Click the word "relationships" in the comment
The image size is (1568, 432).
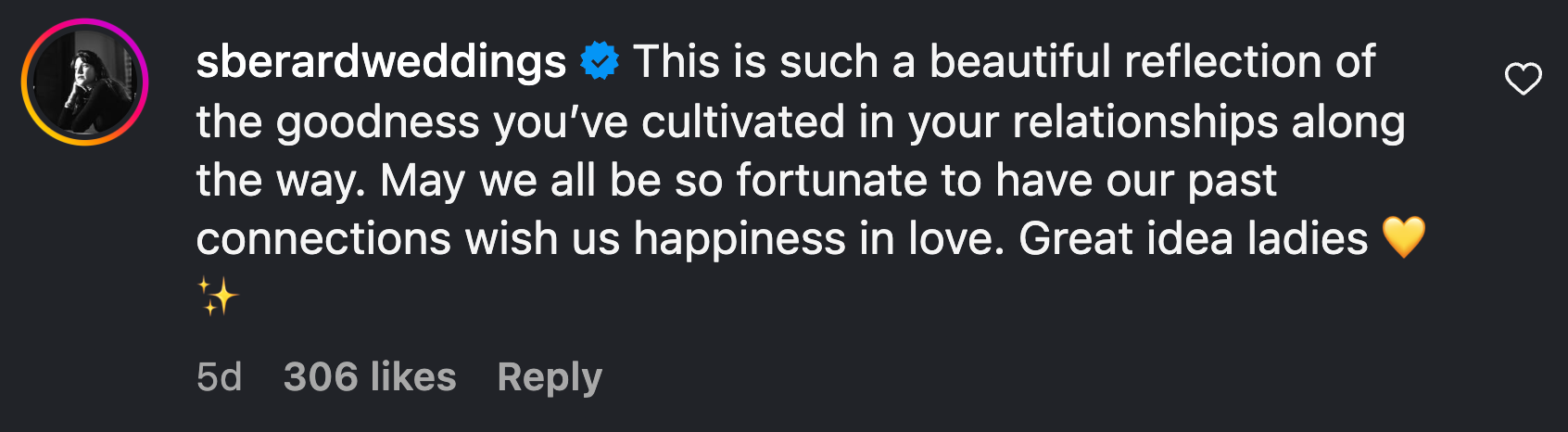(1145, 122)
